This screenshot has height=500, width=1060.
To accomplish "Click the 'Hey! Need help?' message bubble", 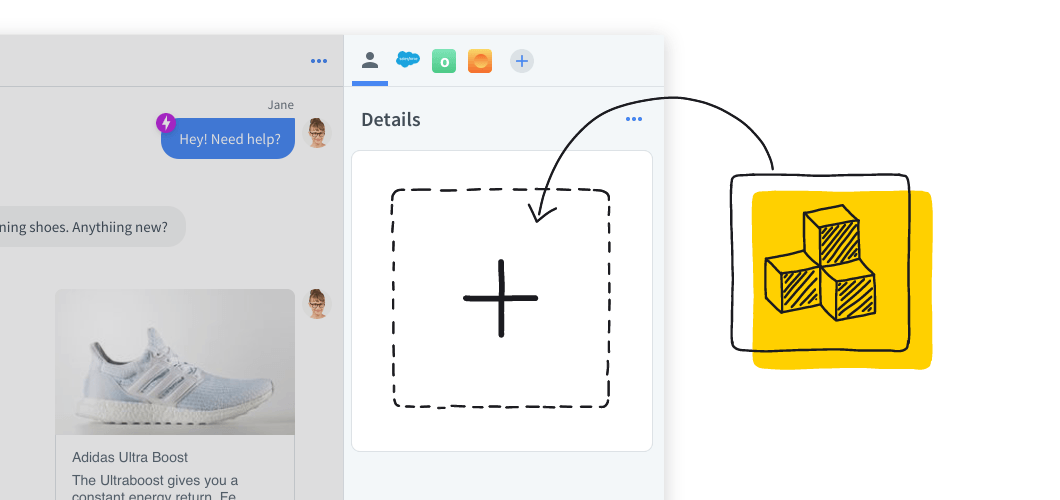I will pyautogui.click(x=228, y=139).
